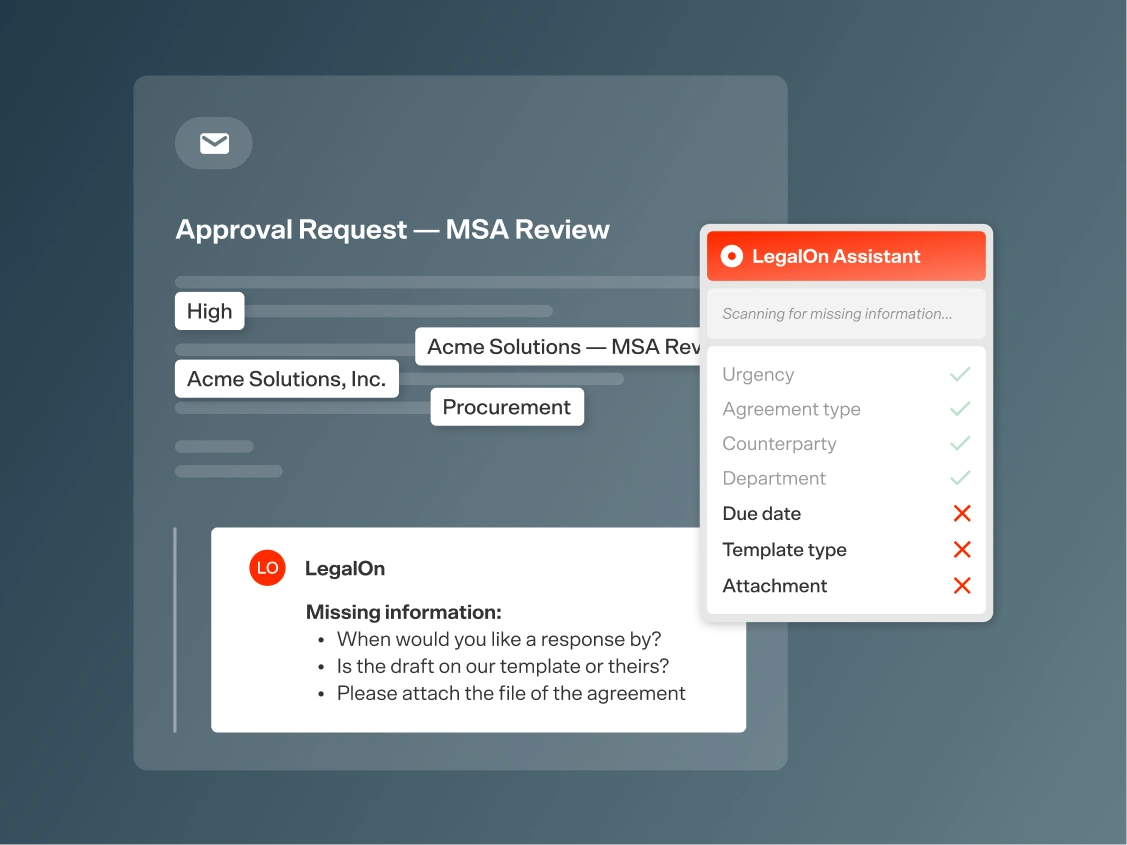Click the red LO avatar
Screen dimensions: 1127x845
pos(267,568)
